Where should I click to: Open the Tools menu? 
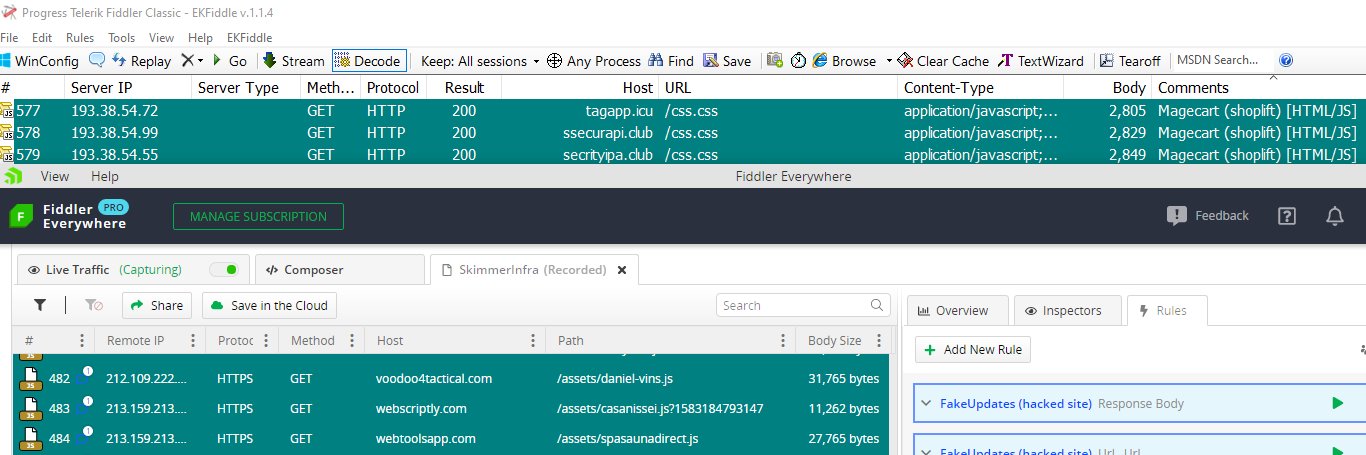pos(121,37)
